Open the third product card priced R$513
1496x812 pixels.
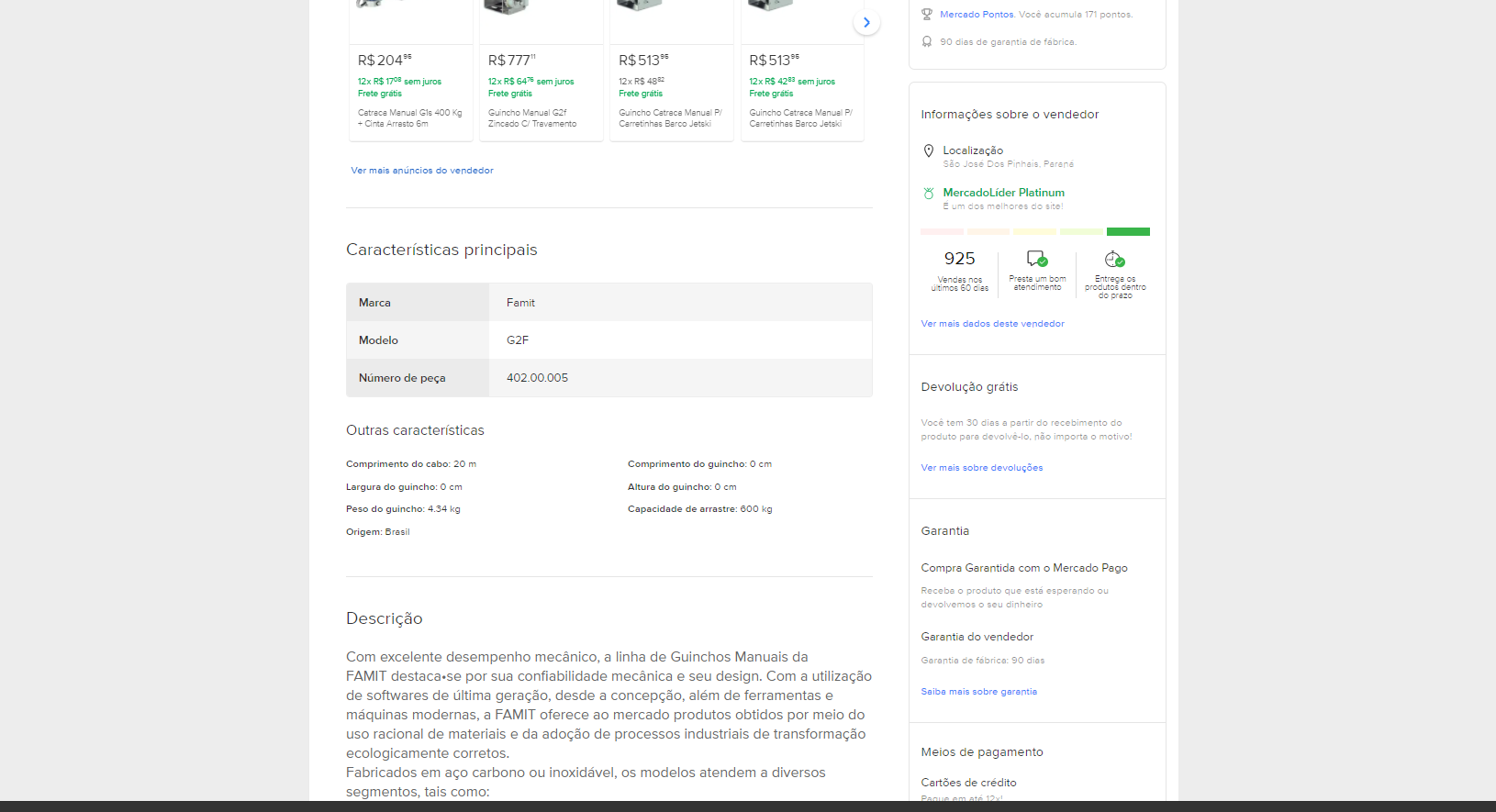click(671, 92)
